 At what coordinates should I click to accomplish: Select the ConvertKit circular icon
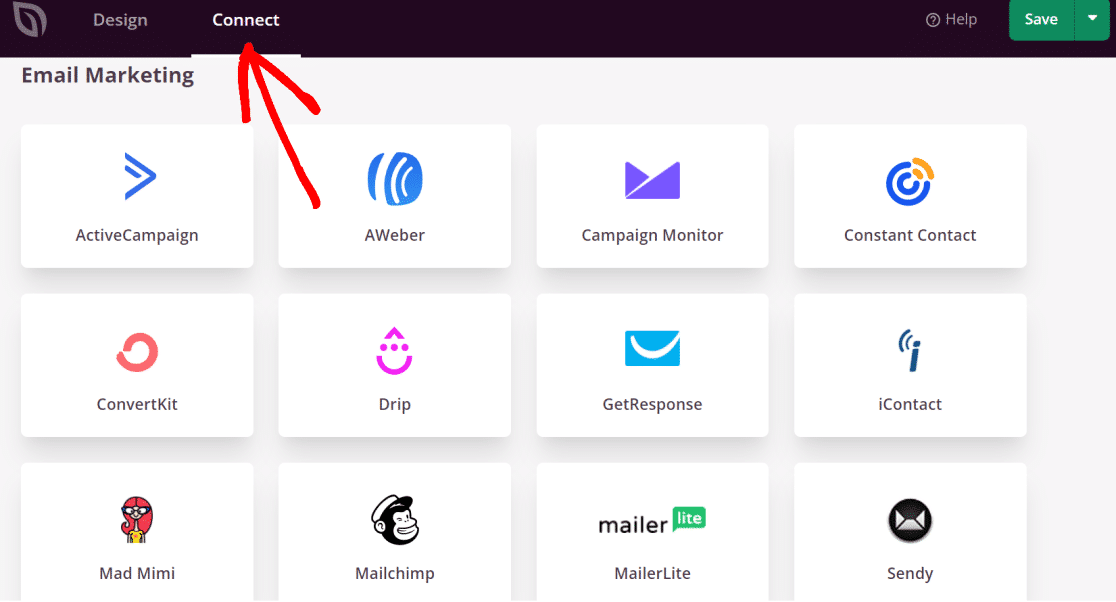[x=136, y=351]
